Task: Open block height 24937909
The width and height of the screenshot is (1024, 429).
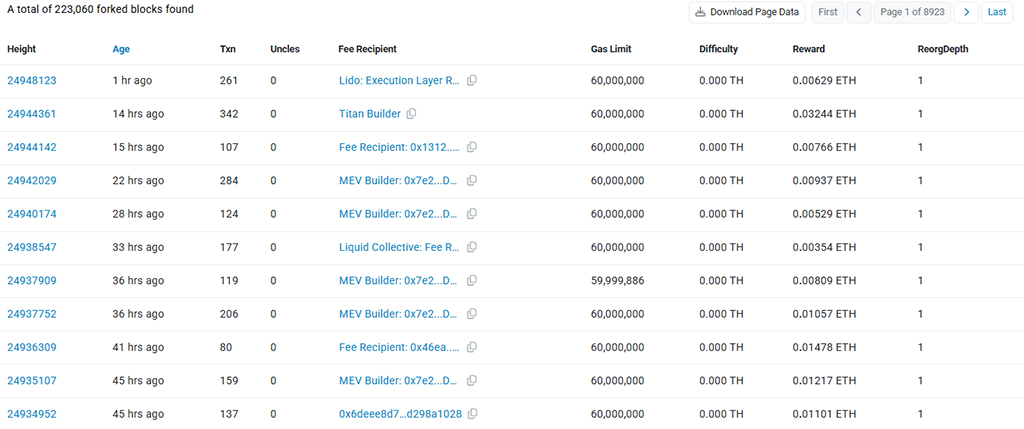Action: point(32,281)
